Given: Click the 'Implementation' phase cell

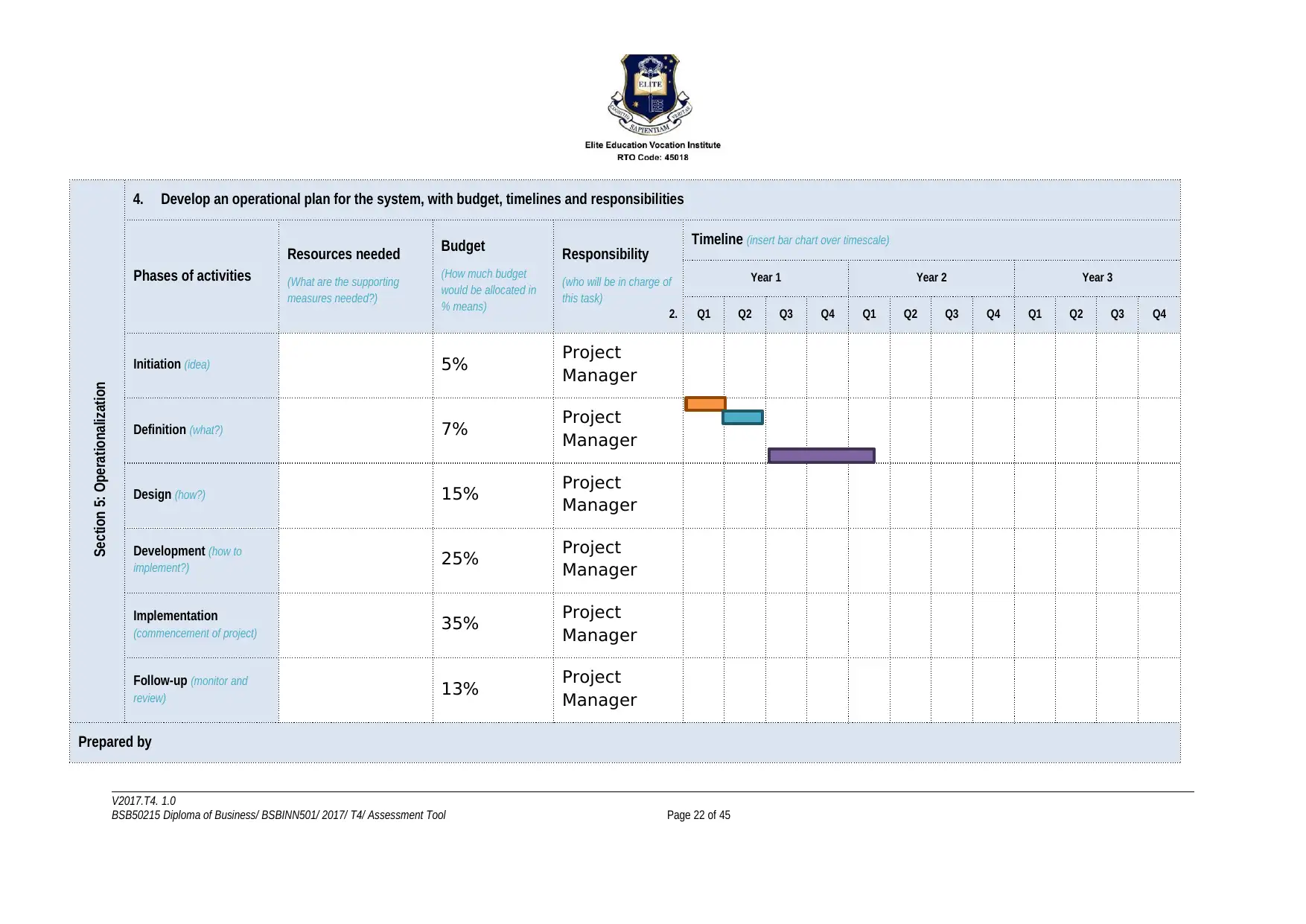Looking at the screenshot, I should click(202, 625).
